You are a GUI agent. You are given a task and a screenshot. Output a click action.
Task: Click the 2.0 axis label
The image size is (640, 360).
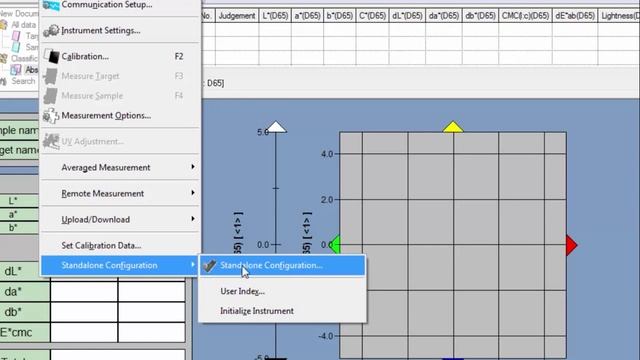(327, 200)
